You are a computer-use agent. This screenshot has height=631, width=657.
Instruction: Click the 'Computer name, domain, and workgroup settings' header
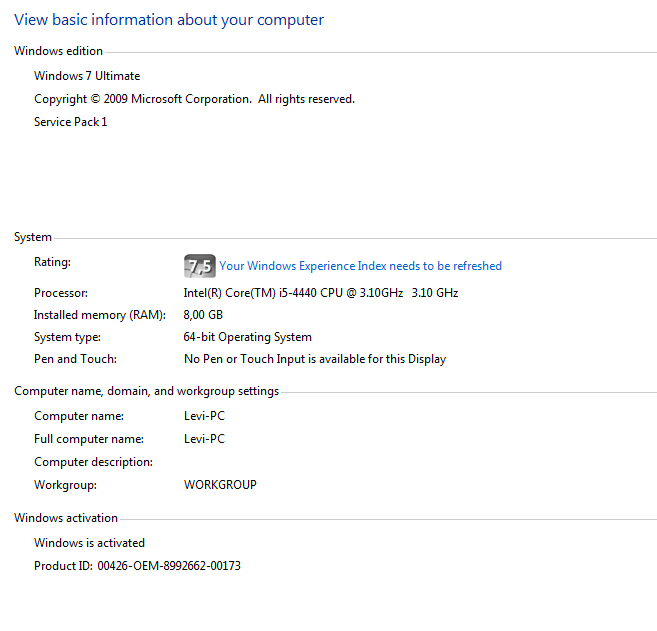(147, 391)
